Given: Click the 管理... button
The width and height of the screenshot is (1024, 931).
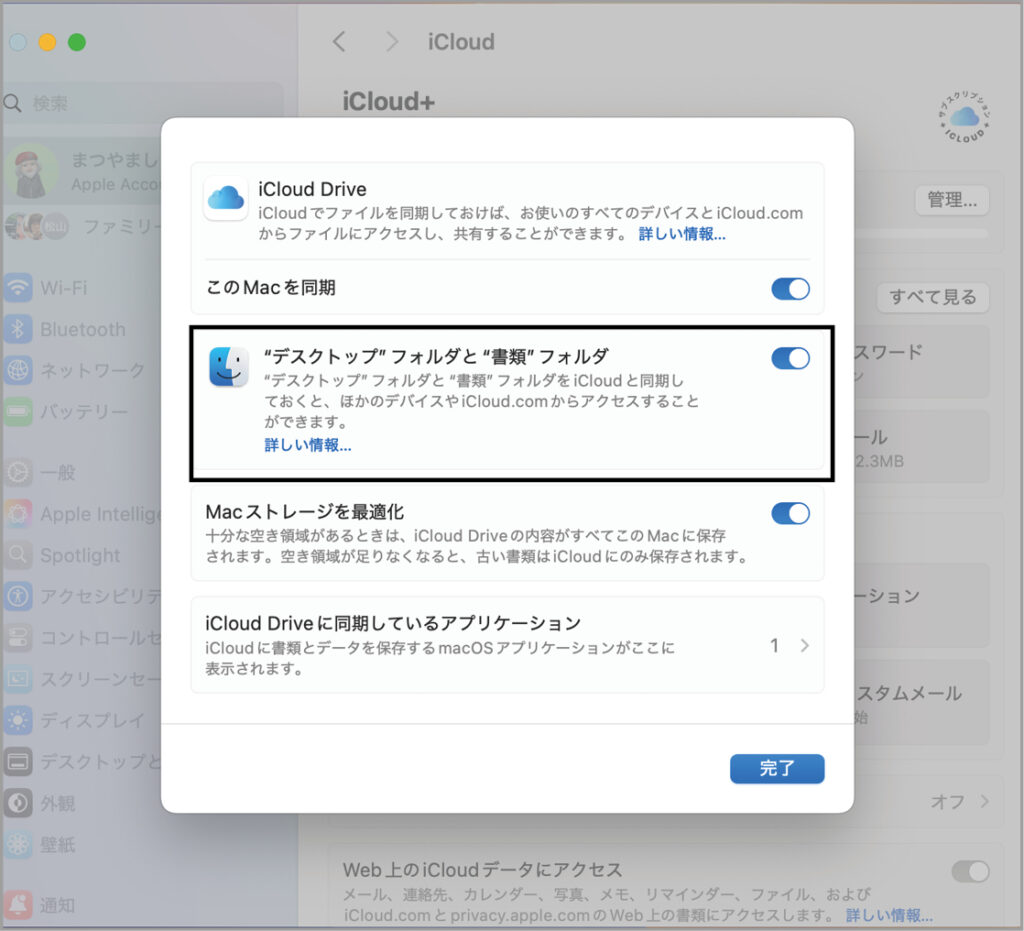Looking at the screenshot, I should (952, 200).
